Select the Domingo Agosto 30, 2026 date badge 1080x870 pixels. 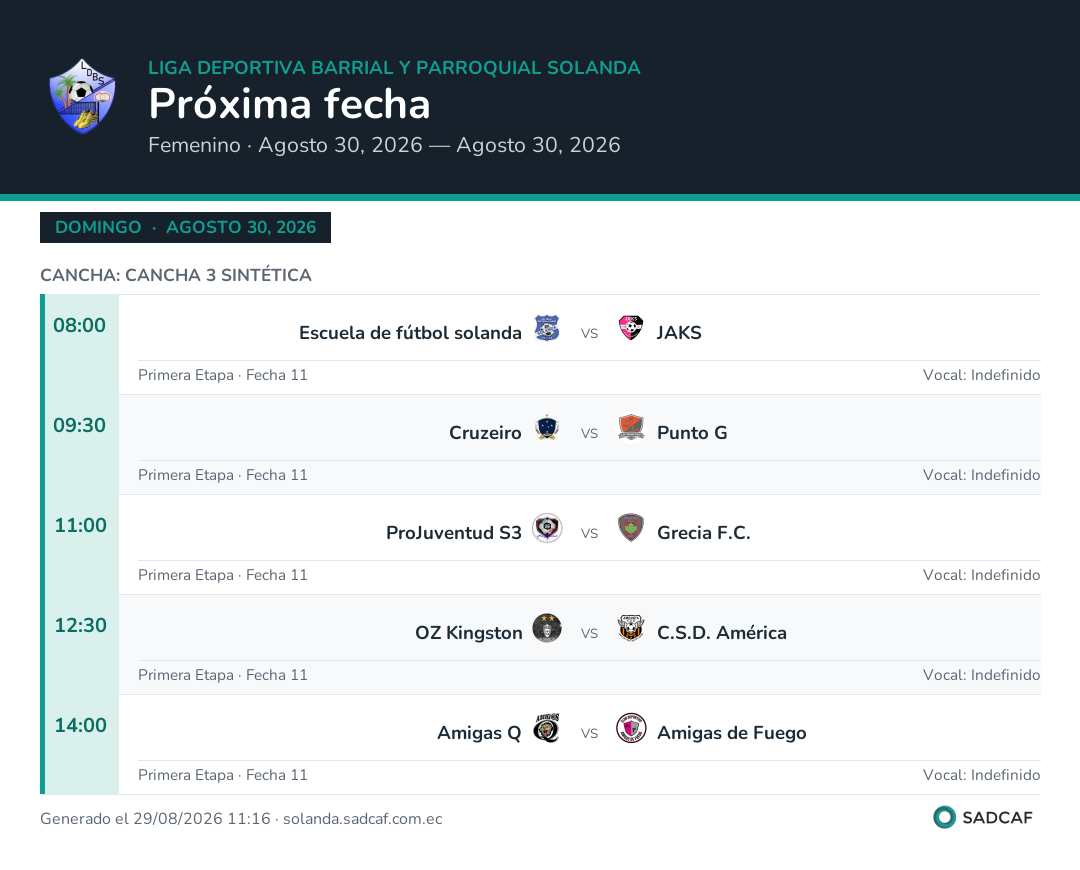(185, 227)
